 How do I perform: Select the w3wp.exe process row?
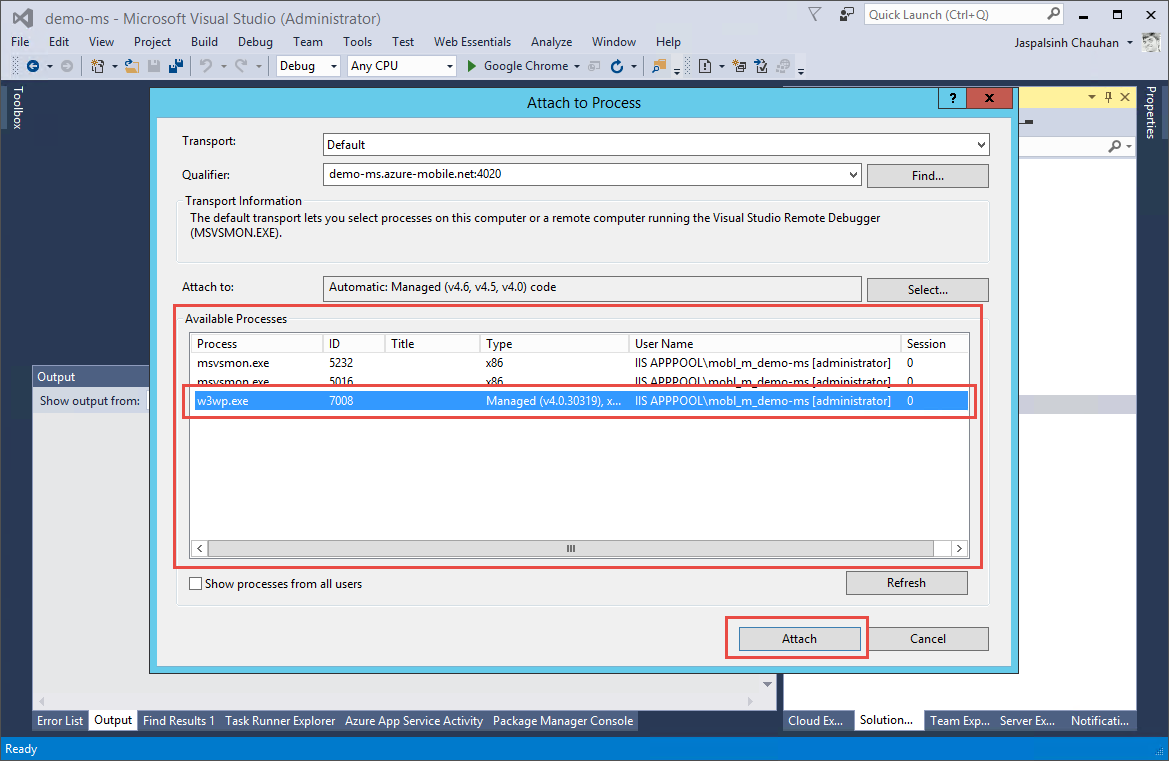point(579,401)
